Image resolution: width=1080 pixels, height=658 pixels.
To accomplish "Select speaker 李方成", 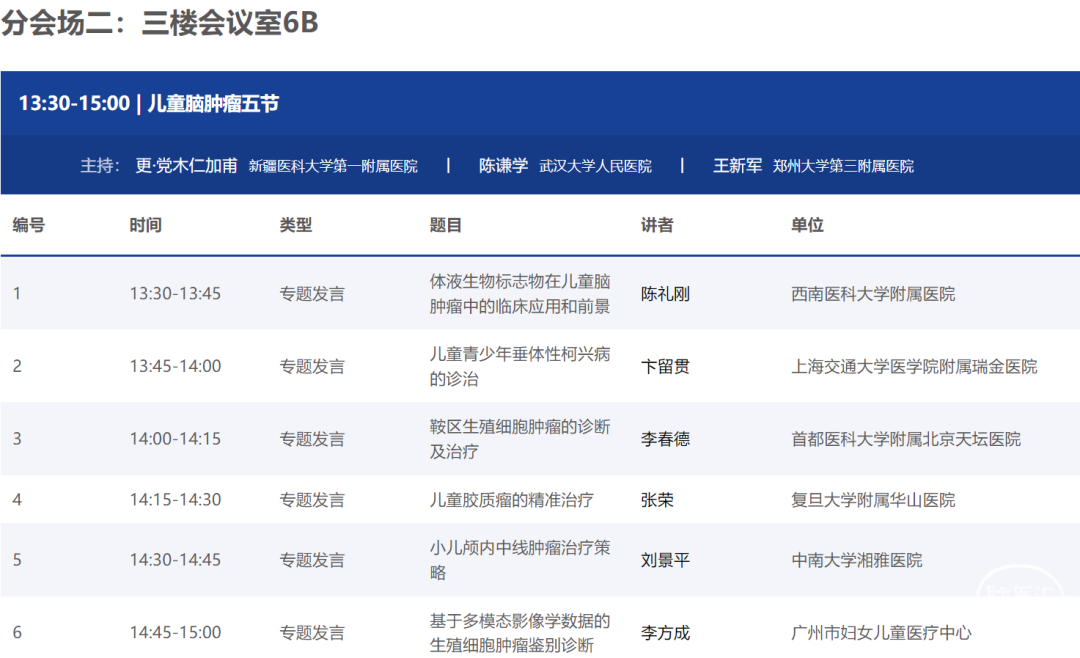I will tap(665, 633).
